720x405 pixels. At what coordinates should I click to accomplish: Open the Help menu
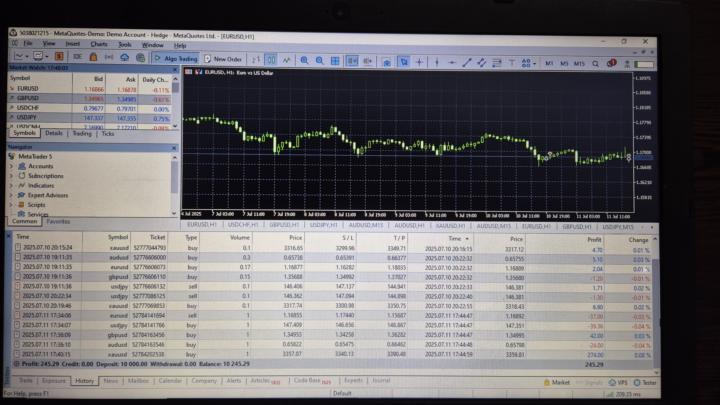point(180,45)
